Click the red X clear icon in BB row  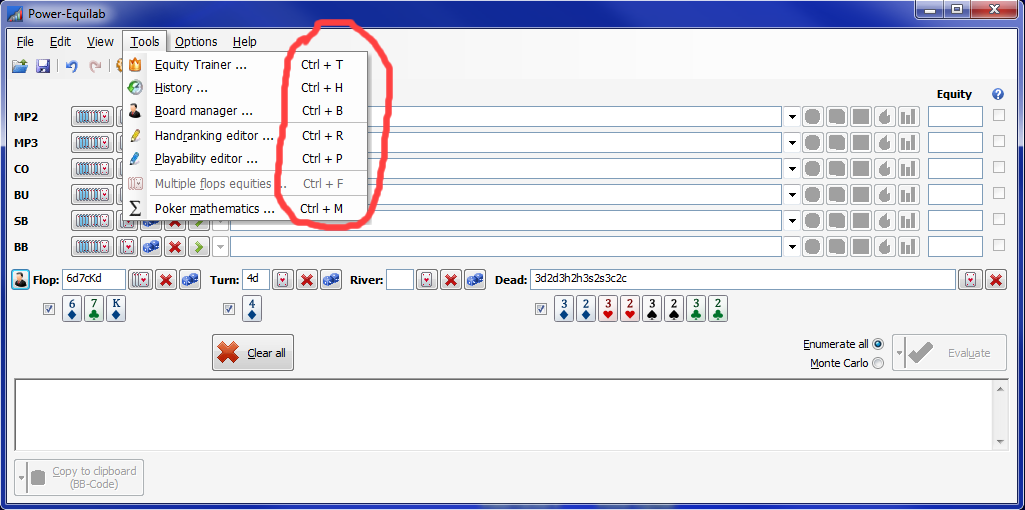click(175, 246)
